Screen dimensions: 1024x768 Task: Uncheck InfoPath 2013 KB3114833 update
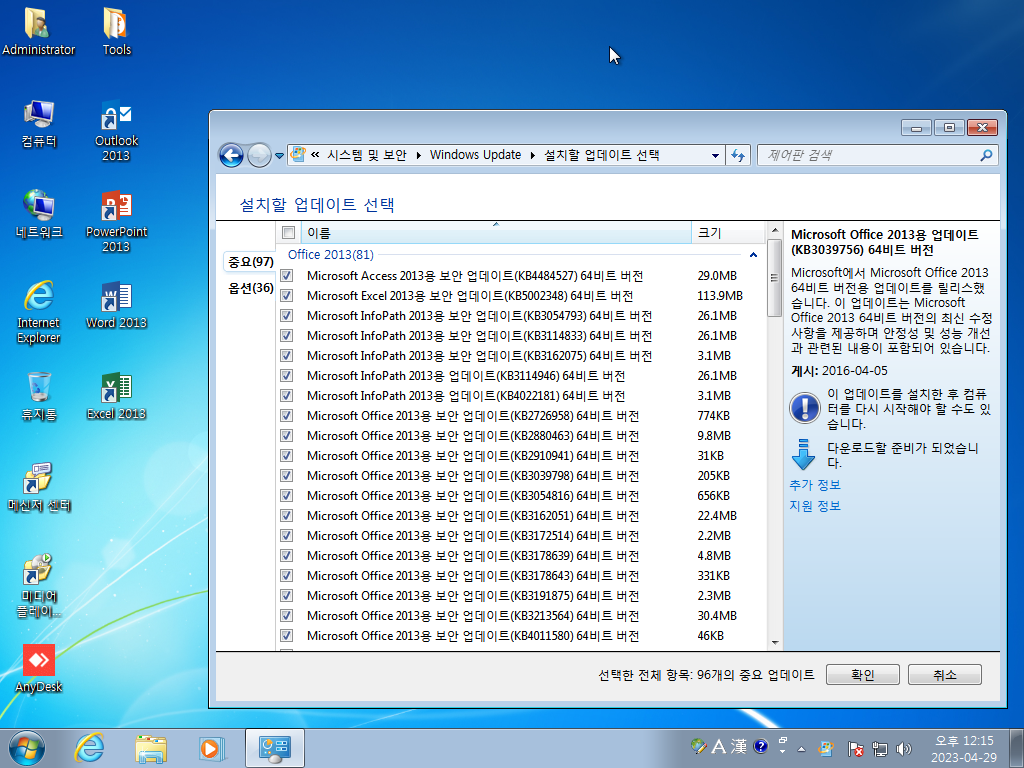tap(286, 336)
